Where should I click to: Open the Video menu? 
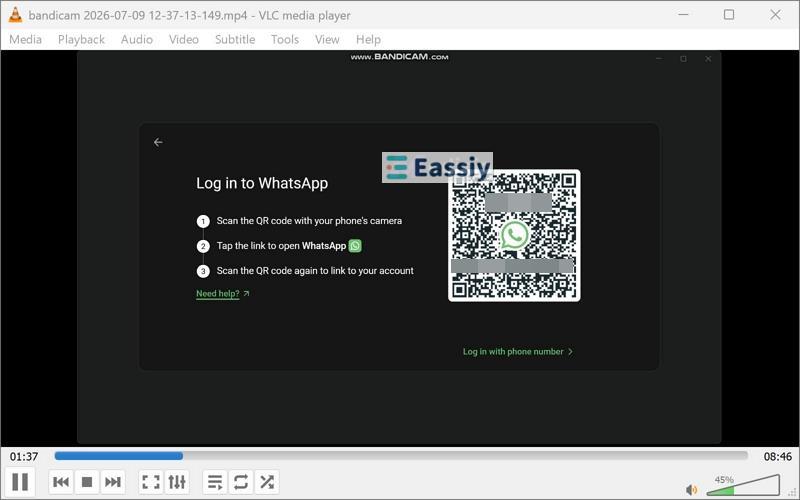[x=184, y=39]
